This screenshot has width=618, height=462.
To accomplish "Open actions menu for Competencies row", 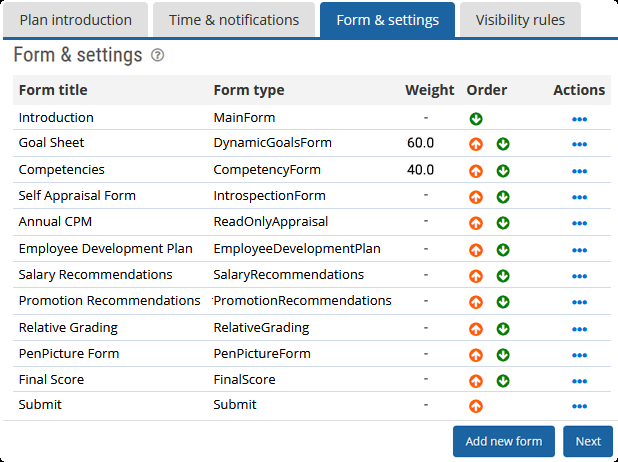I will (579, 171).
